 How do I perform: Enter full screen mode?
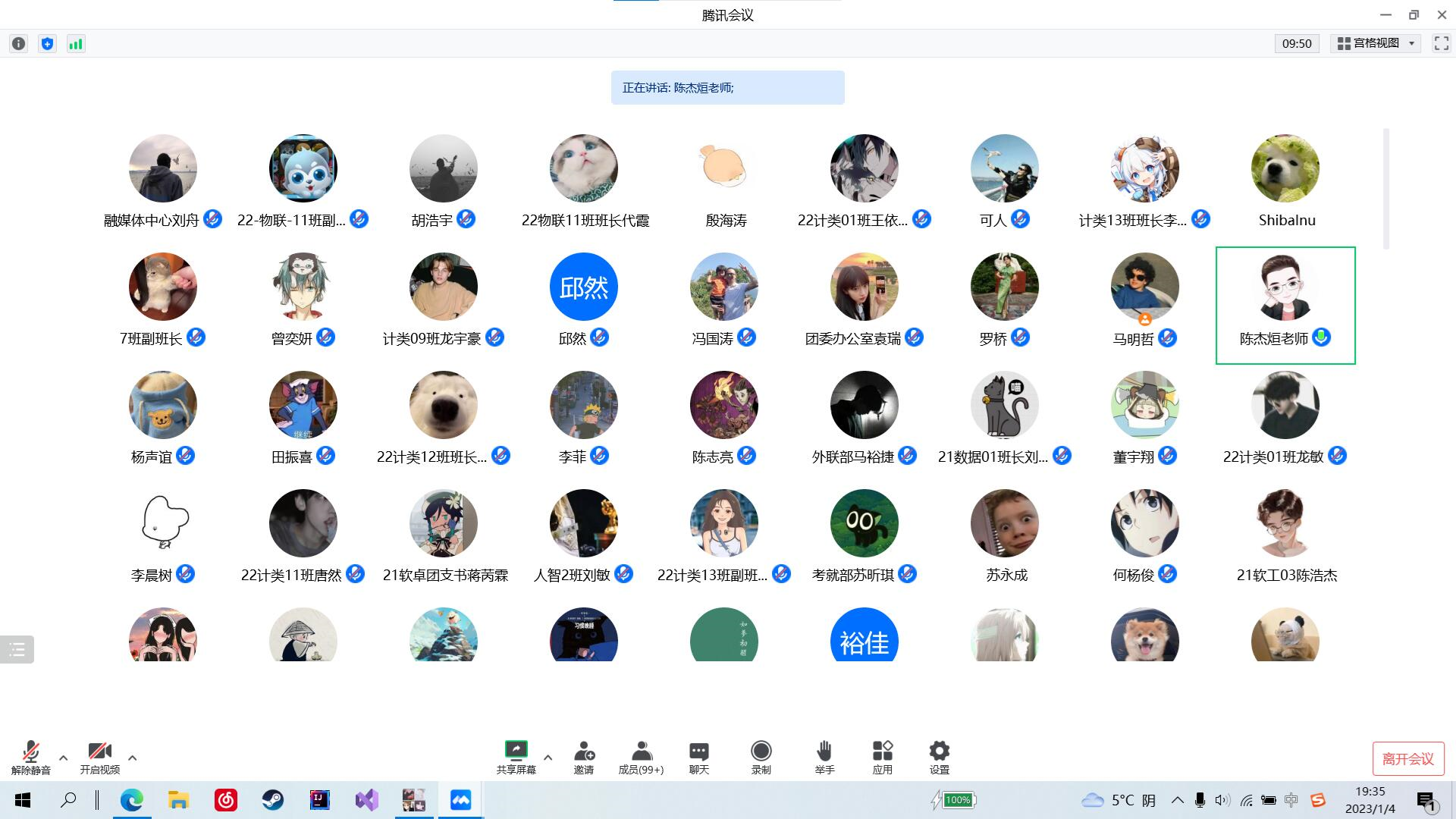[1441, 44]
